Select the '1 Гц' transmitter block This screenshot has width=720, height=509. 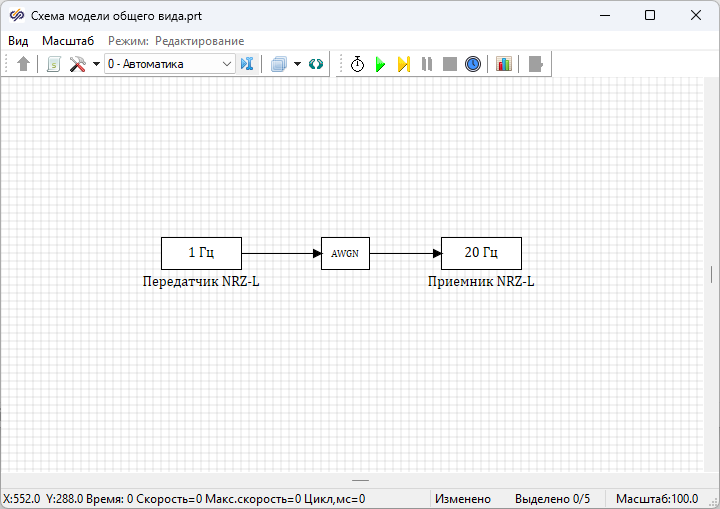click(x=201, y=253)
